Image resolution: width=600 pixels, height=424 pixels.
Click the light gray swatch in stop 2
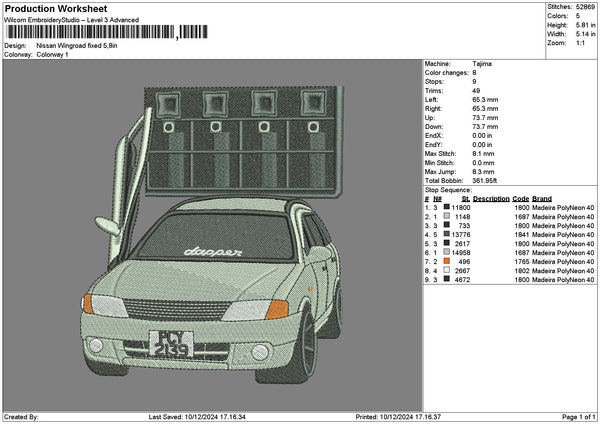(x=448, y=215)
